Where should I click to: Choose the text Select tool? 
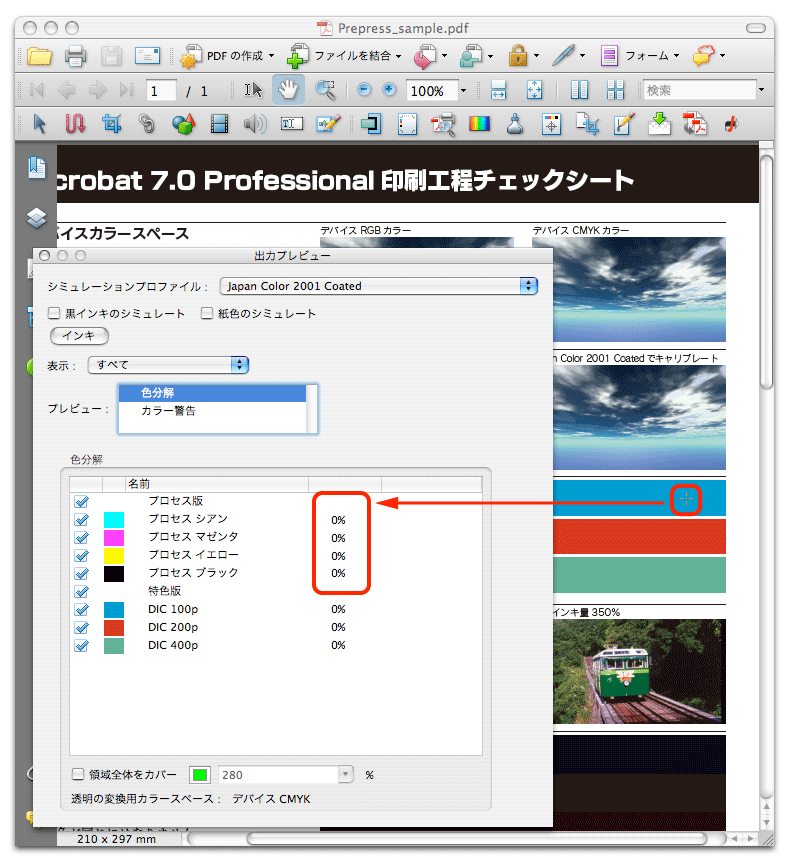(x=253, y=89)
